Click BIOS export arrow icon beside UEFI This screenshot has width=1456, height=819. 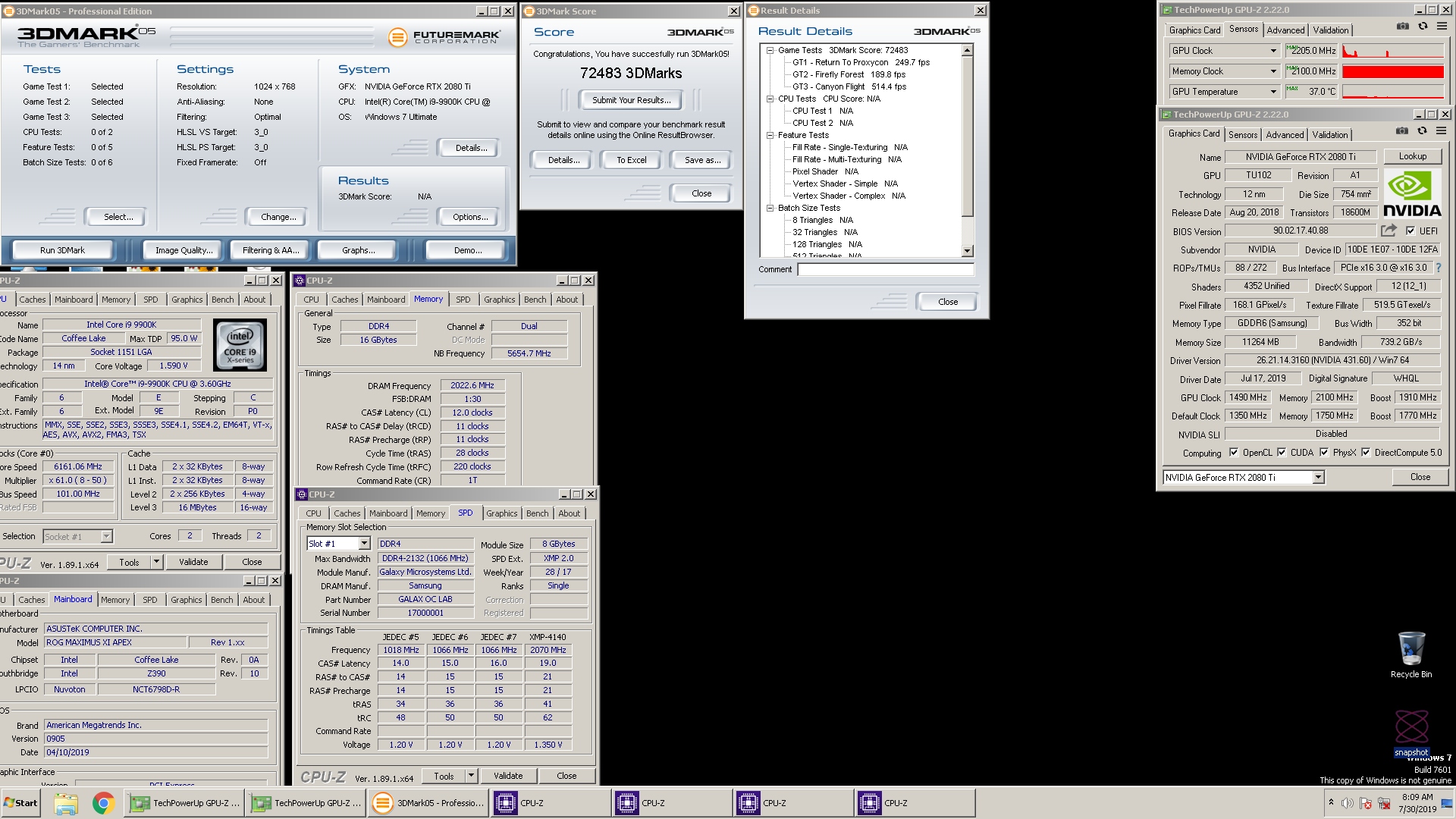[x=1389, y=231]
